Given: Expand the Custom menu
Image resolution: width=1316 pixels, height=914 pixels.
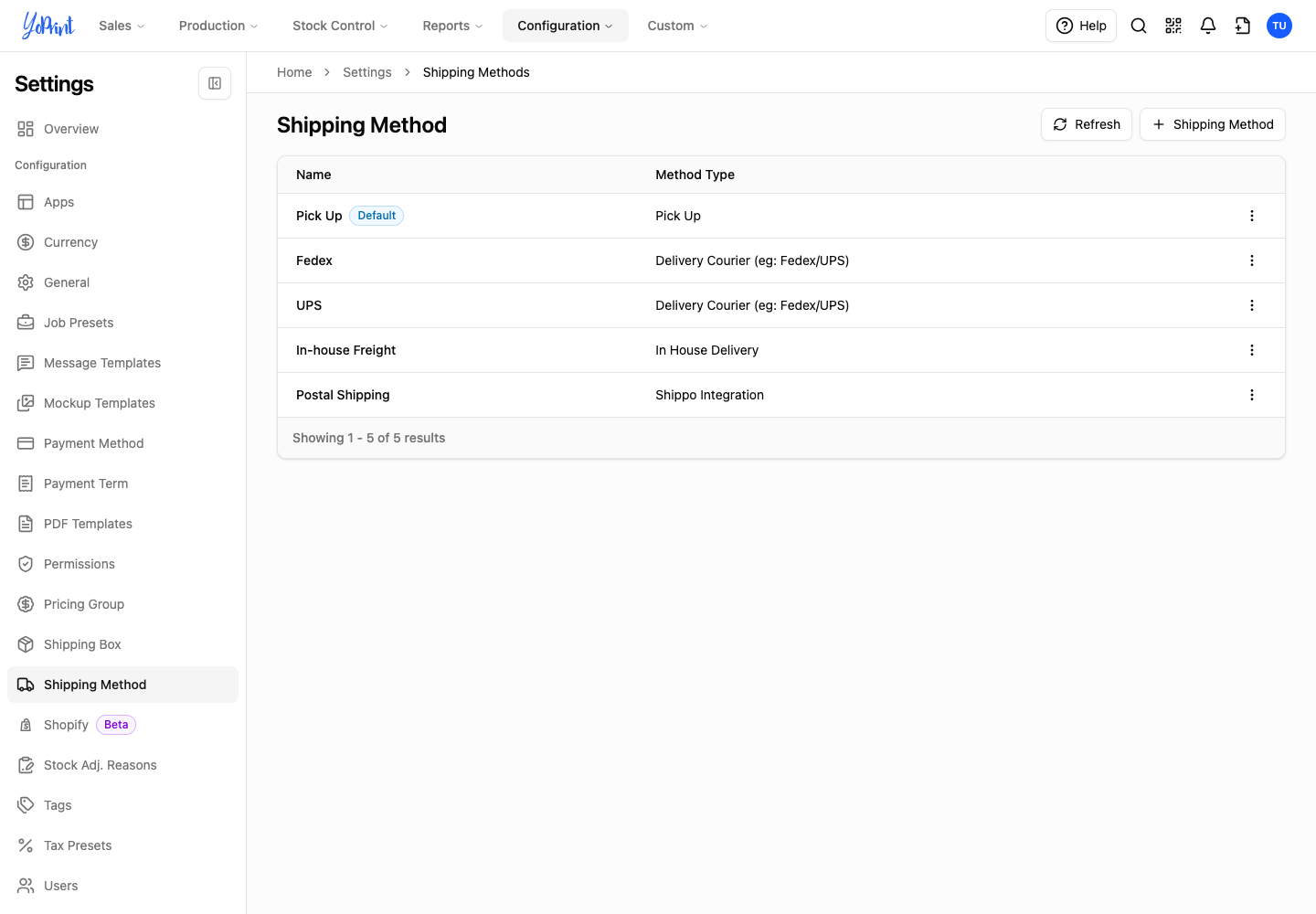Looking at the screenshot, I should (677, 26).
